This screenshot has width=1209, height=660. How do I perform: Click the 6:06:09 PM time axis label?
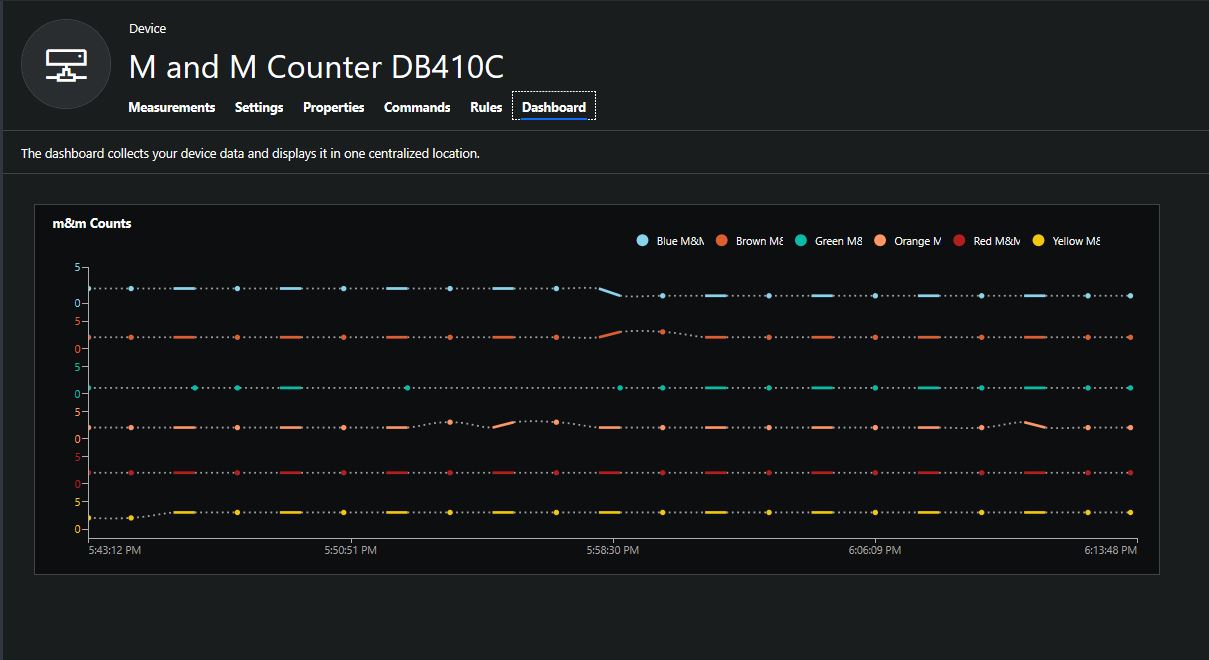[875, 550]
